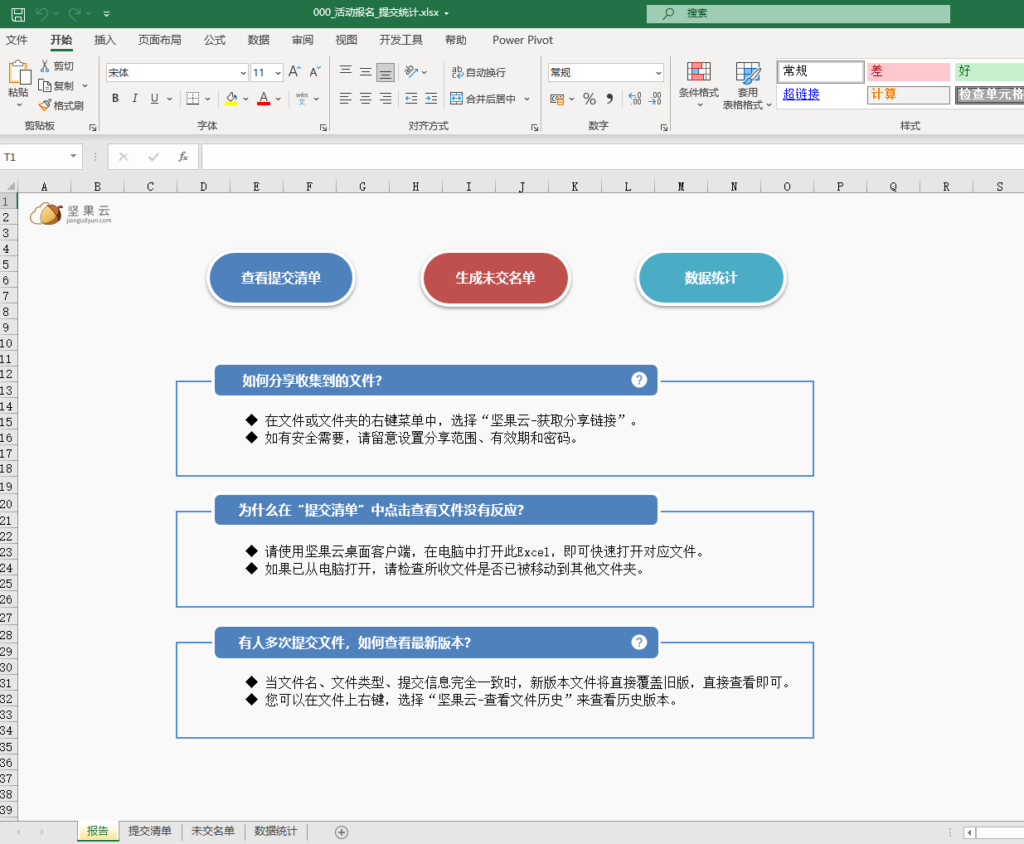
Task: Cut selection with 剪切 scissors
Action: point(56,66)
